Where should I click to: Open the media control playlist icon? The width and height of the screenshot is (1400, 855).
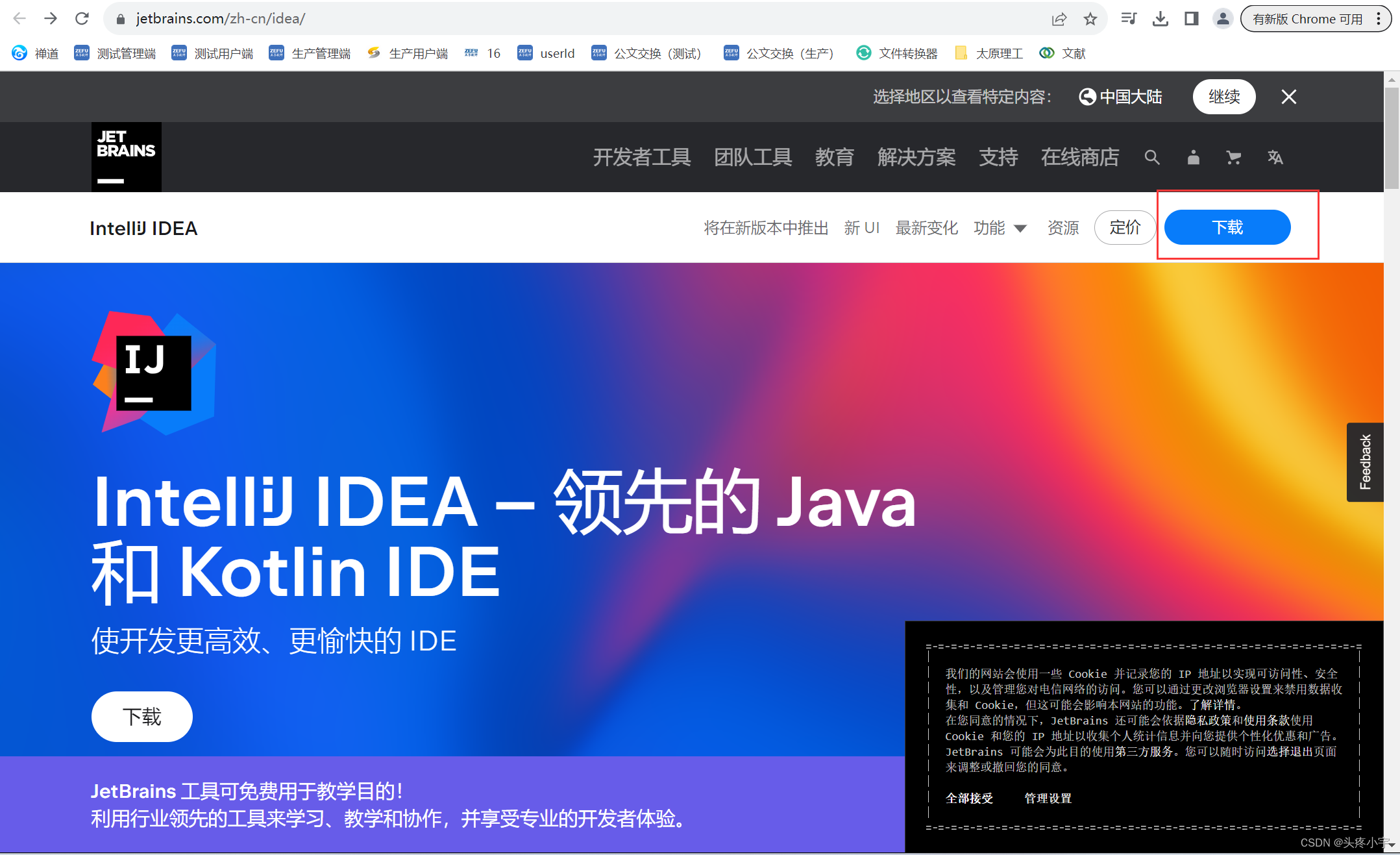click(1129, 19)
